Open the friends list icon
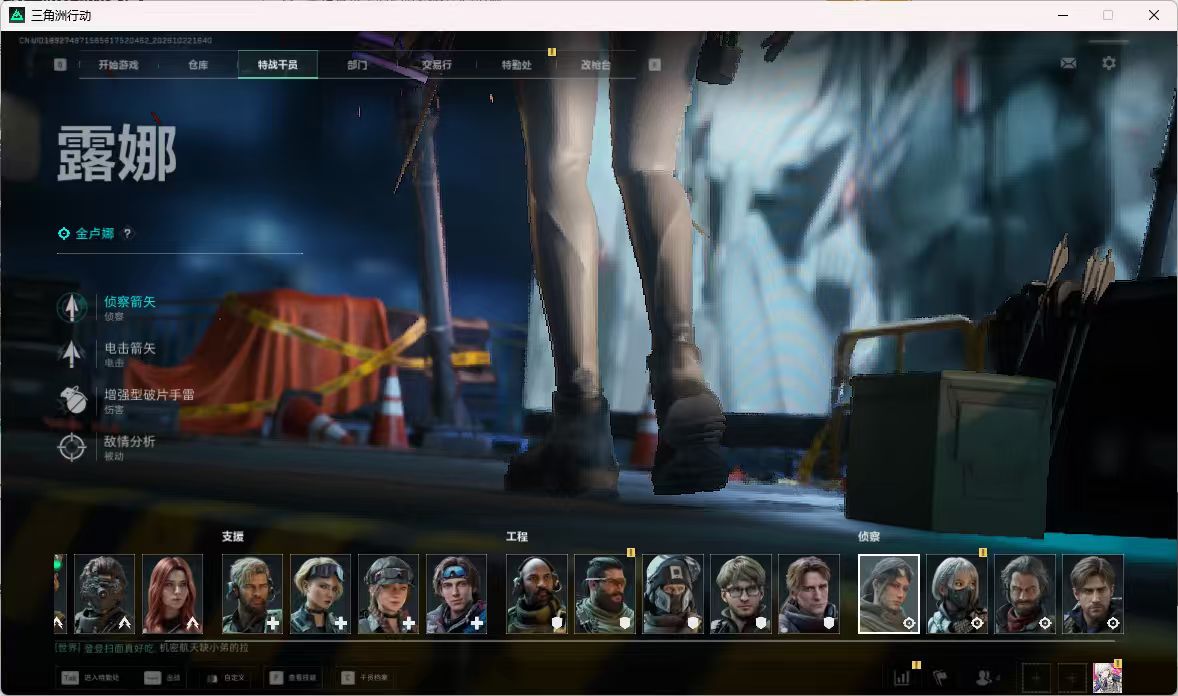 click(985, 678)
